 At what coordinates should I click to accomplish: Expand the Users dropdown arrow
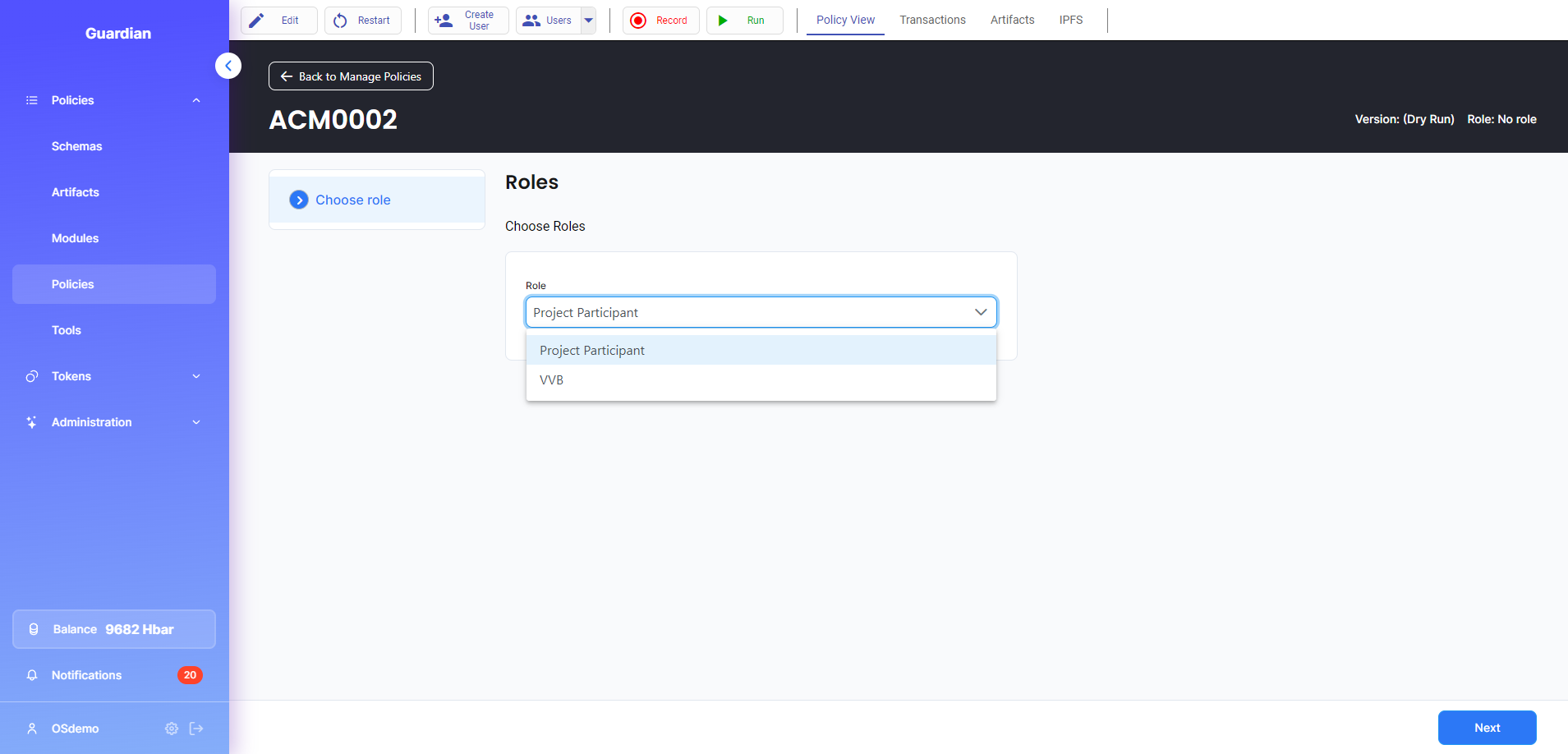tap(588, 21)
